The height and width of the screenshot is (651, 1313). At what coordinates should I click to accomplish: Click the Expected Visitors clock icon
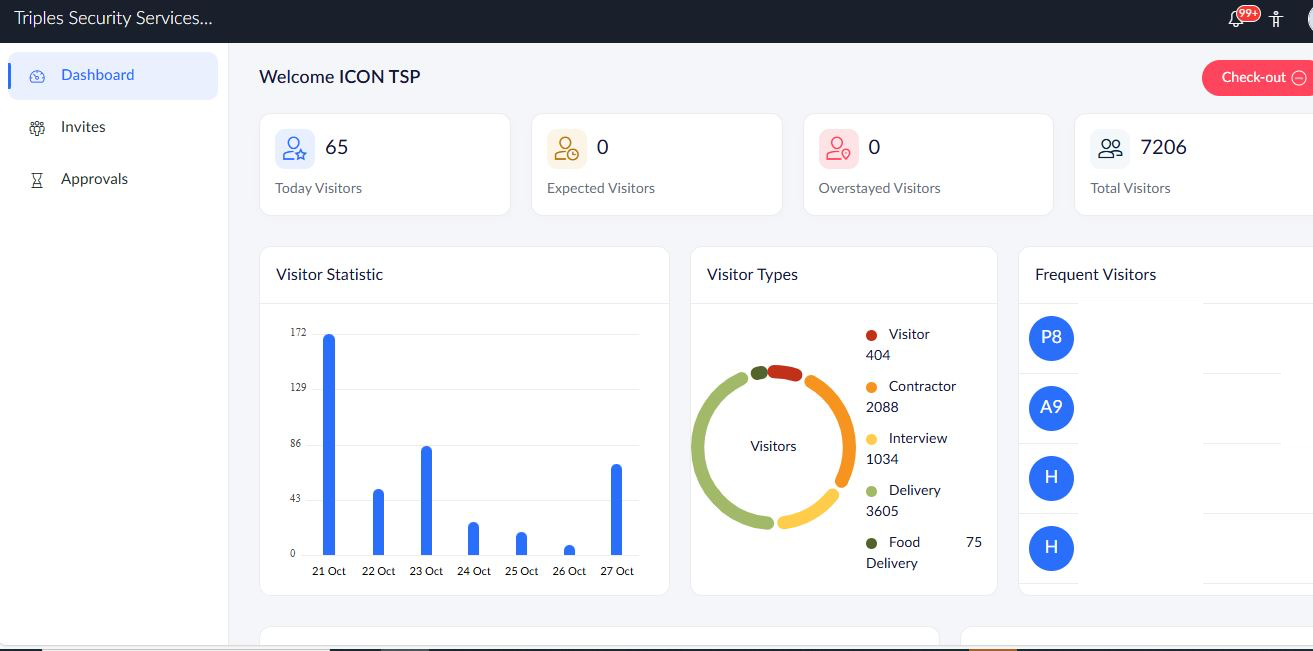[x=567, y=149]
